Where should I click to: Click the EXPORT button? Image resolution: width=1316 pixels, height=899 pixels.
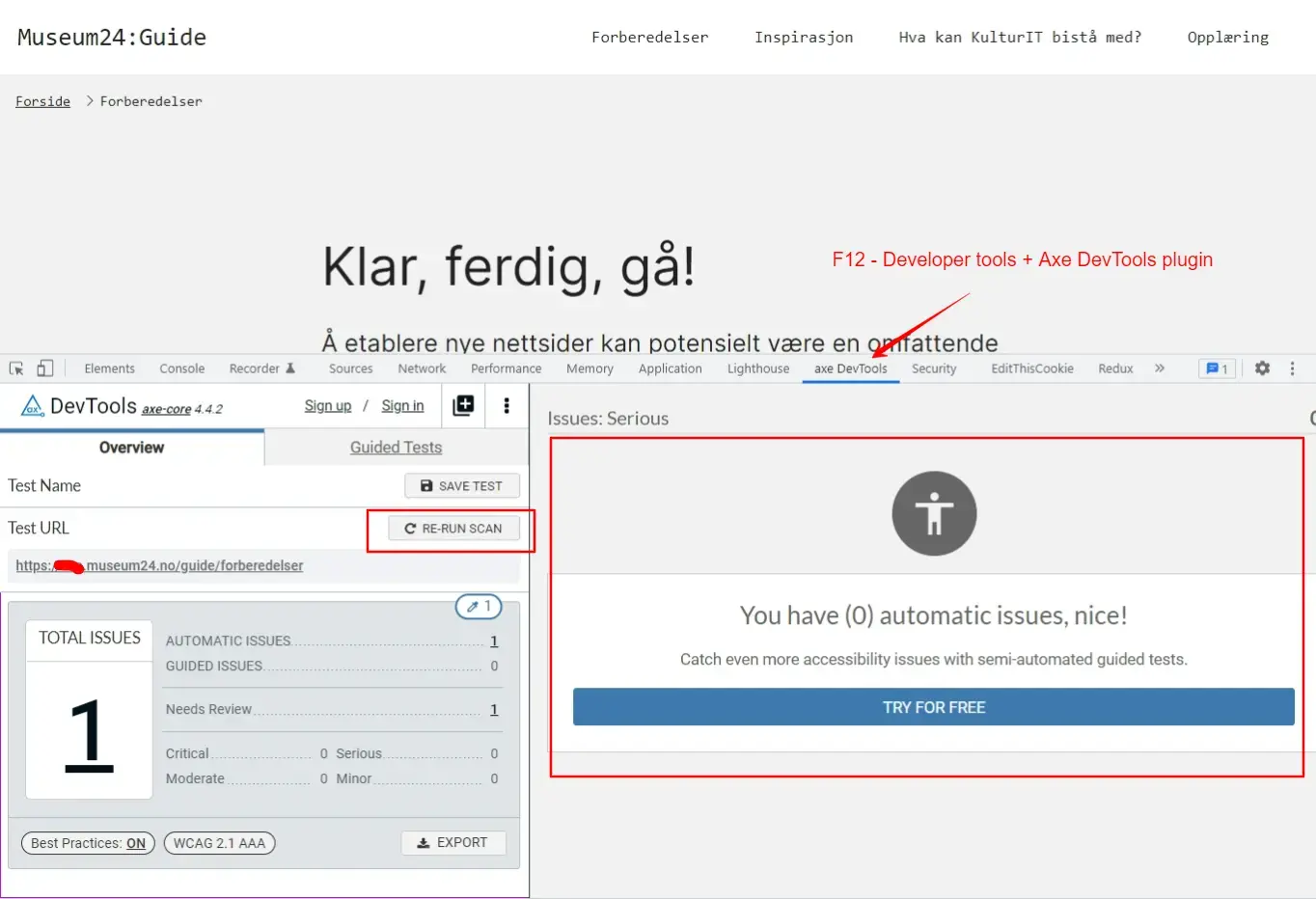tap(452, 843)
